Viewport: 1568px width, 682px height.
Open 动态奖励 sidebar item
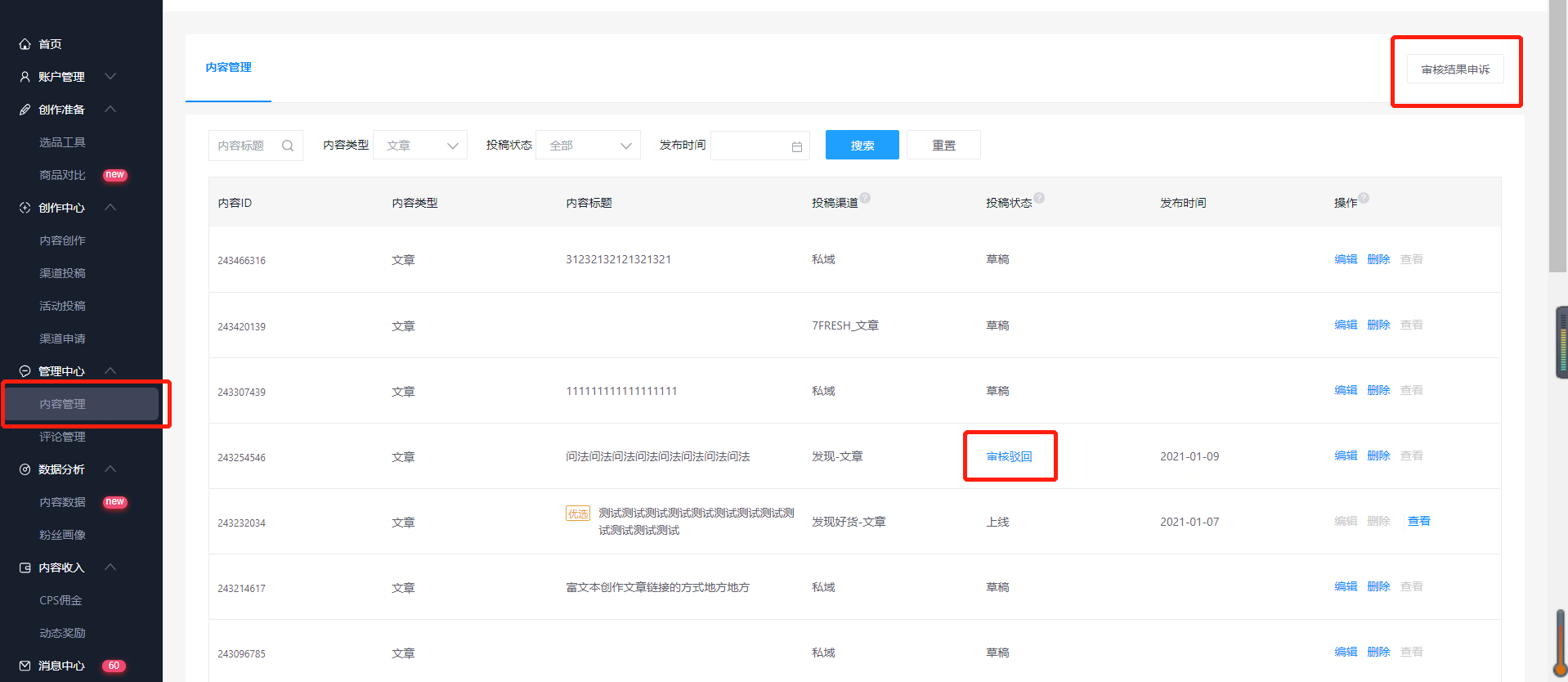pyautogui.click(x=62, y=633)
